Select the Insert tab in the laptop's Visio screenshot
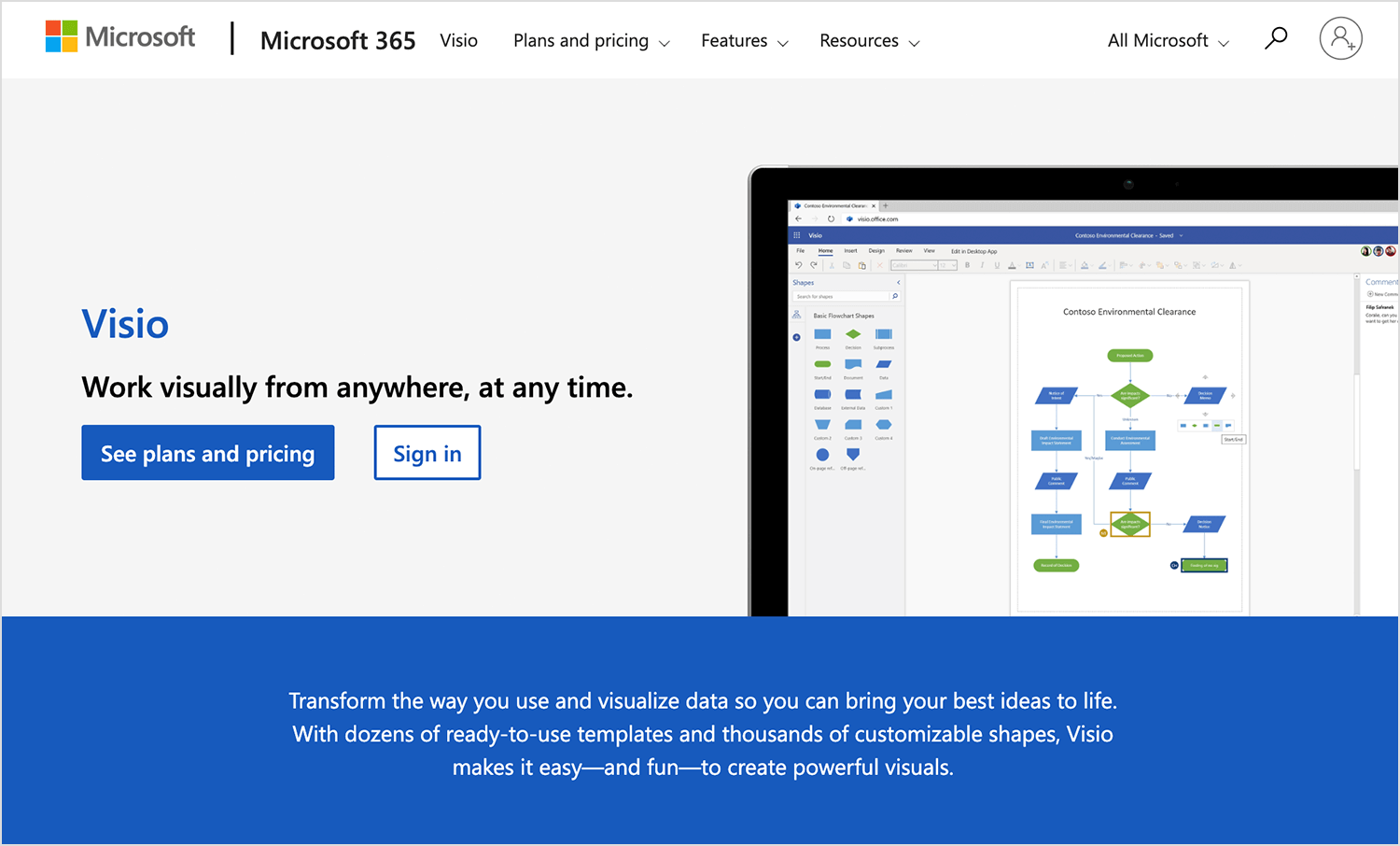 (850, 250)
